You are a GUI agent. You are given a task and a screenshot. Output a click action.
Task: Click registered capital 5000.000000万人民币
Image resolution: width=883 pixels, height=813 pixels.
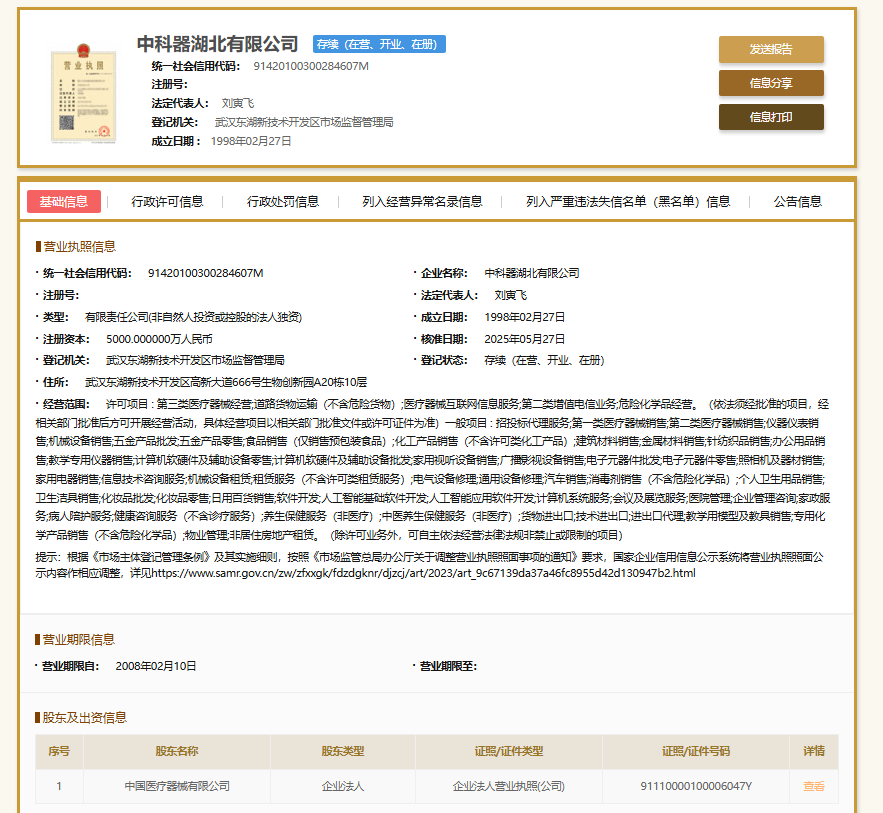pos(159,339)
